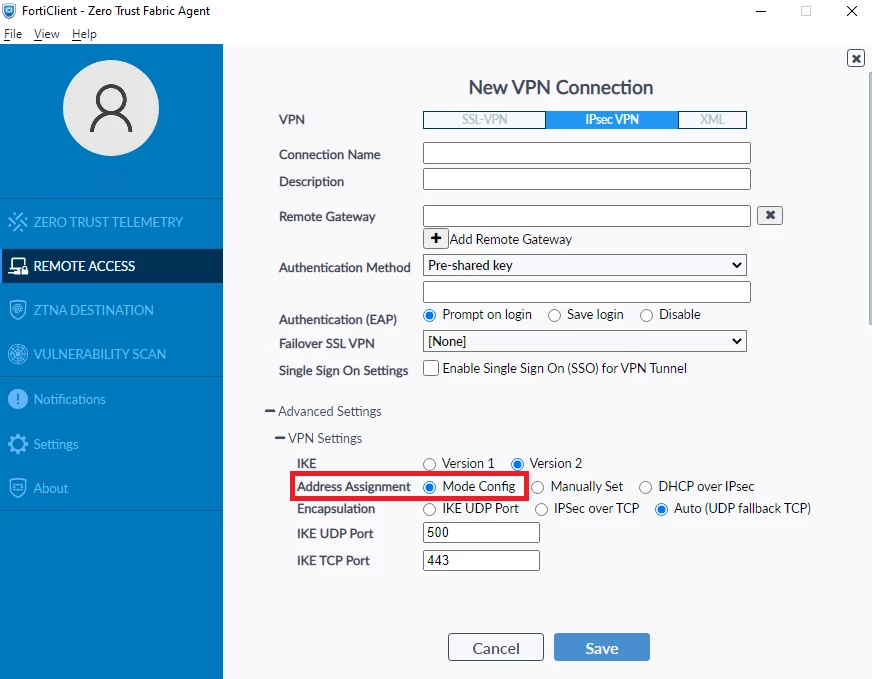Click the Add Remote Gateway label
Image resolution: width=872 pixels, height=679 pixels.
point(511,239)
